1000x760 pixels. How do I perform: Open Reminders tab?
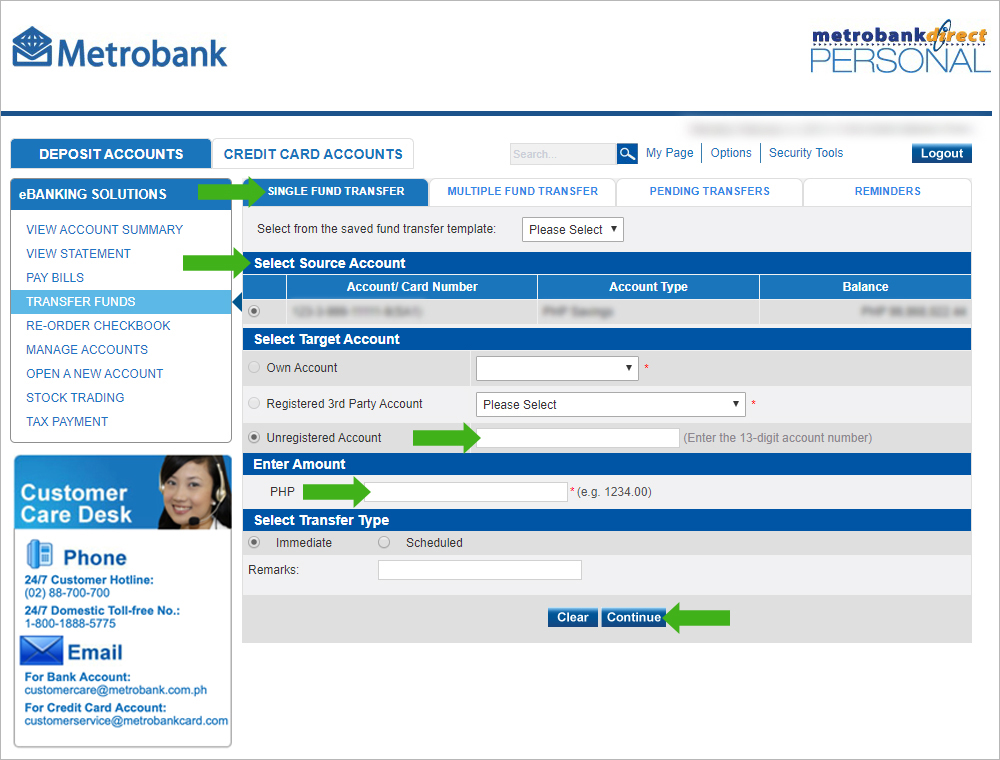pyautogui.click(x=887, y=191)
